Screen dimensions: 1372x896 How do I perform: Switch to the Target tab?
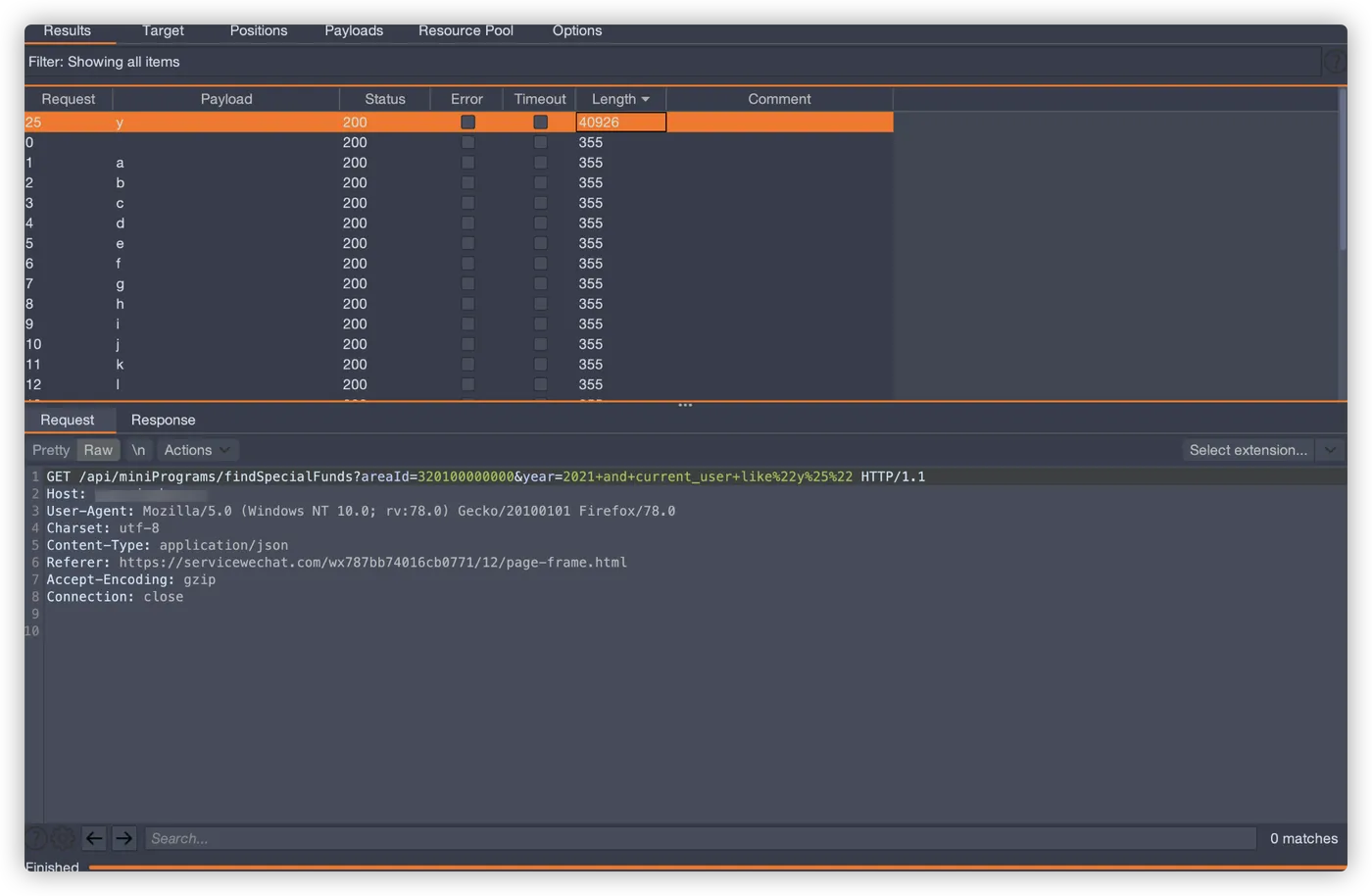click(x=163, y=31)
